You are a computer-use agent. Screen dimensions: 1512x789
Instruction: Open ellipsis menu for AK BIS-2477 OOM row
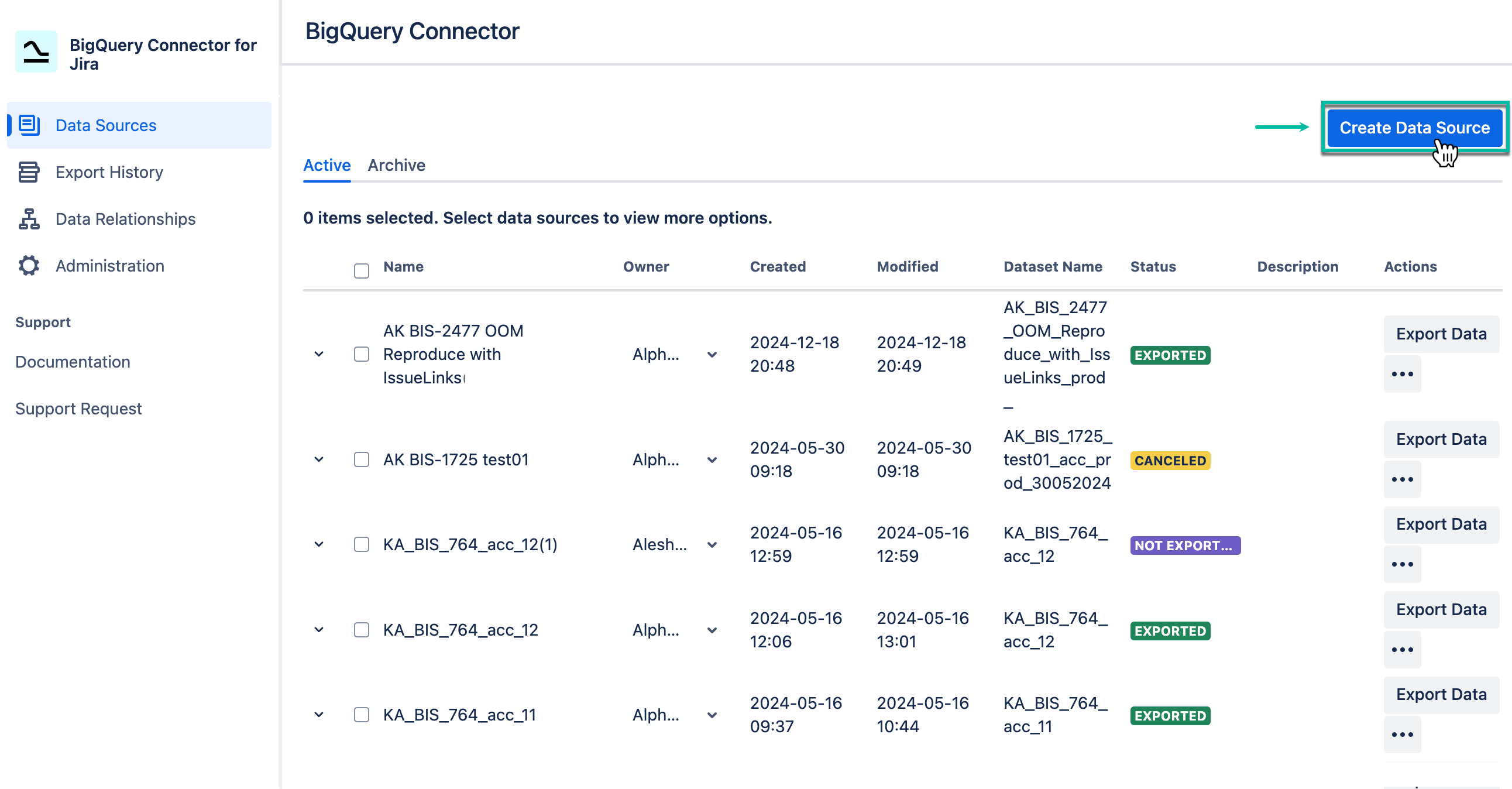point(1402,373)
